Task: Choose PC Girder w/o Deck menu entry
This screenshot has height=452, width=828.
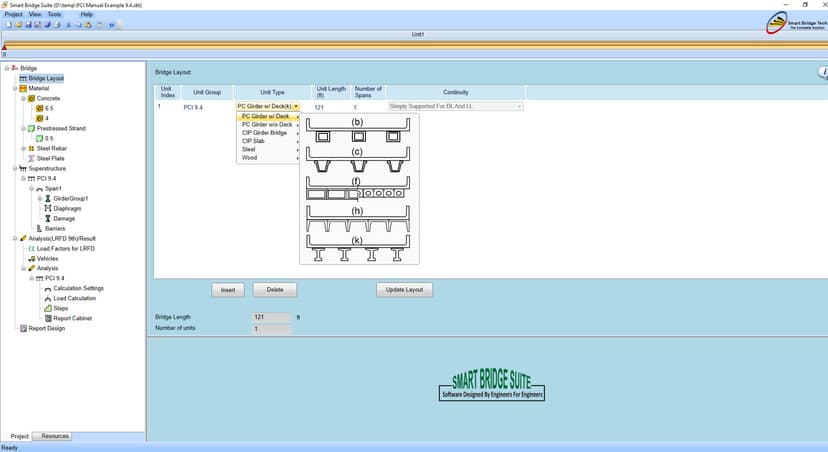Action: coord(268,125)
